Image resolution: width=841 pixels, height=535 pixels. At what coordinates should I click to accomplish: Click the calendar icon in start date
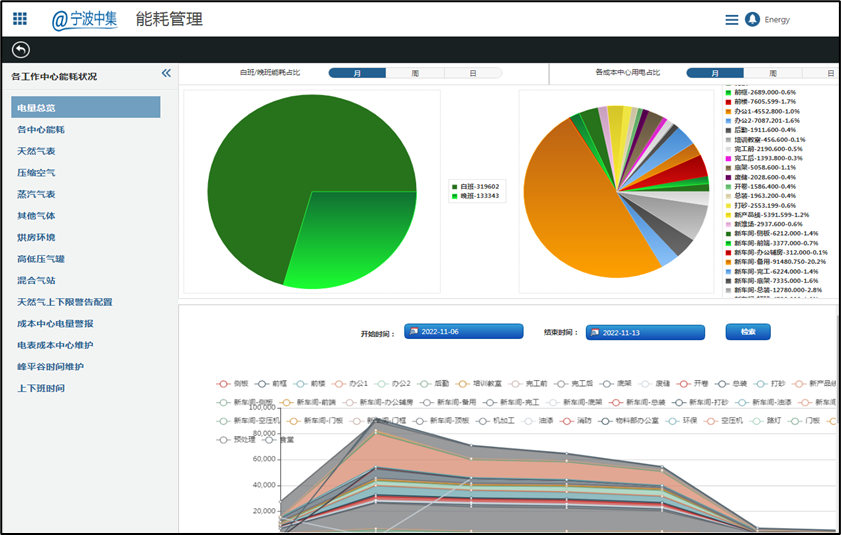414,332
